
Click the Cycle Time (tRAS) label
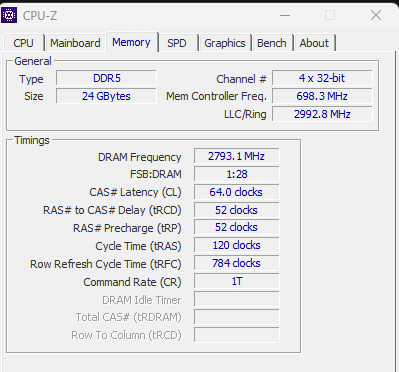[x=138, y=246]
